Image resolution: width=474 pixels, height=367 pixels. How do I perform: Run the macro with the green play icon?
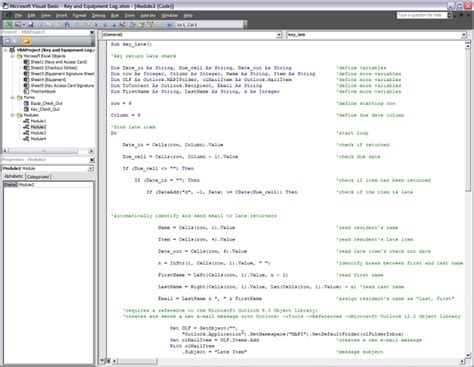pos(97,25)
